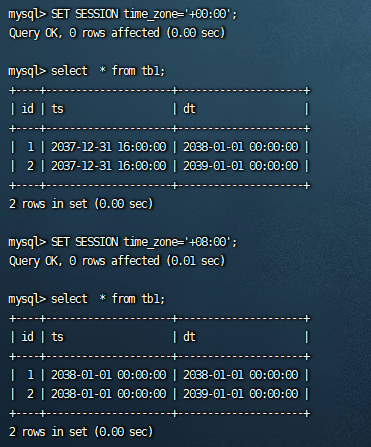Click the second 'select * from tbl;' command
This screenshot has height=447, width=371.
pyautogui.click(x=108, y=299)
